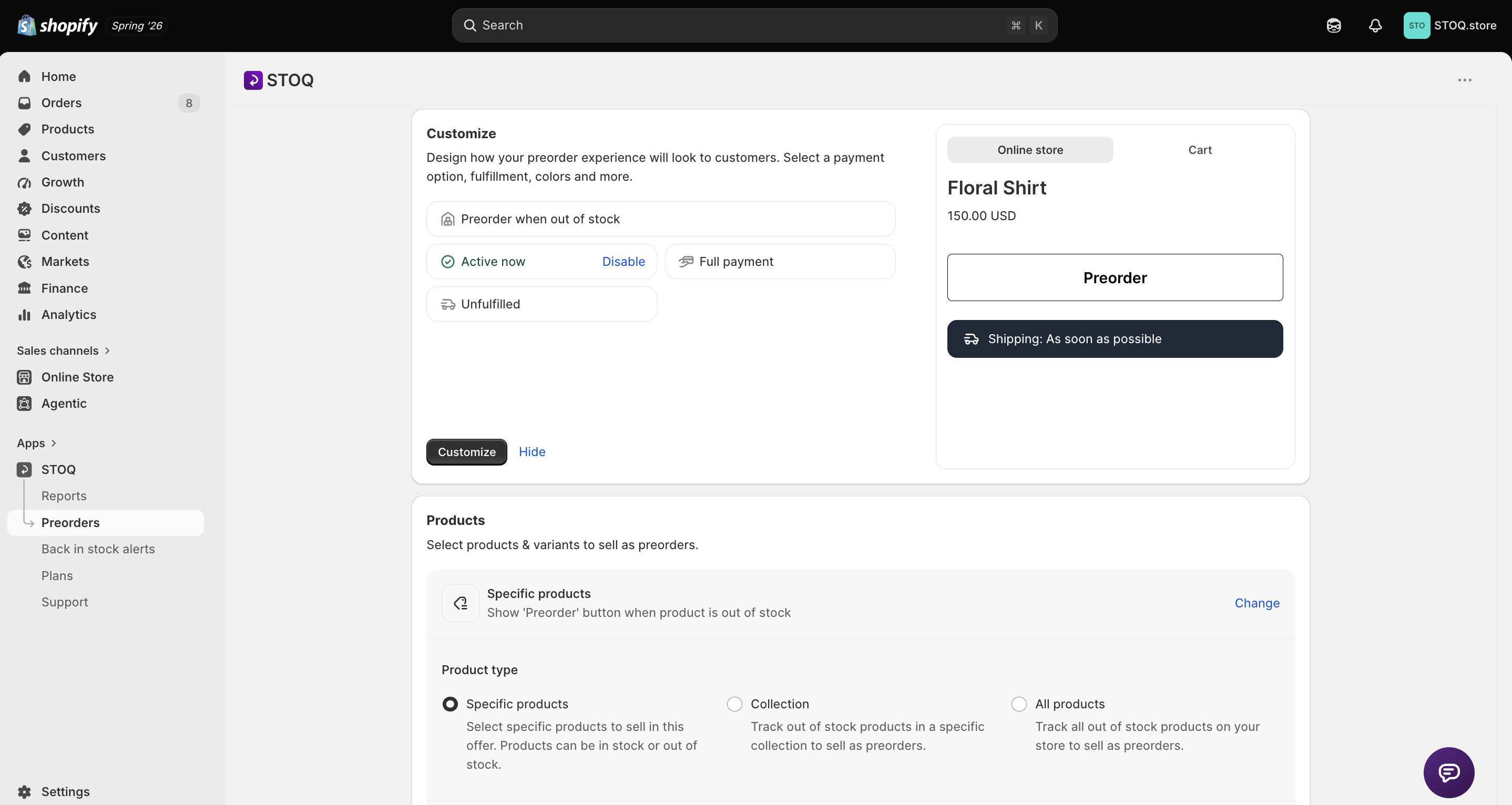The width and height of the screenshot is (1512, 805).
Task: Click Shipping: As soon as possible banner
Action: click(x=1115, y=339)
